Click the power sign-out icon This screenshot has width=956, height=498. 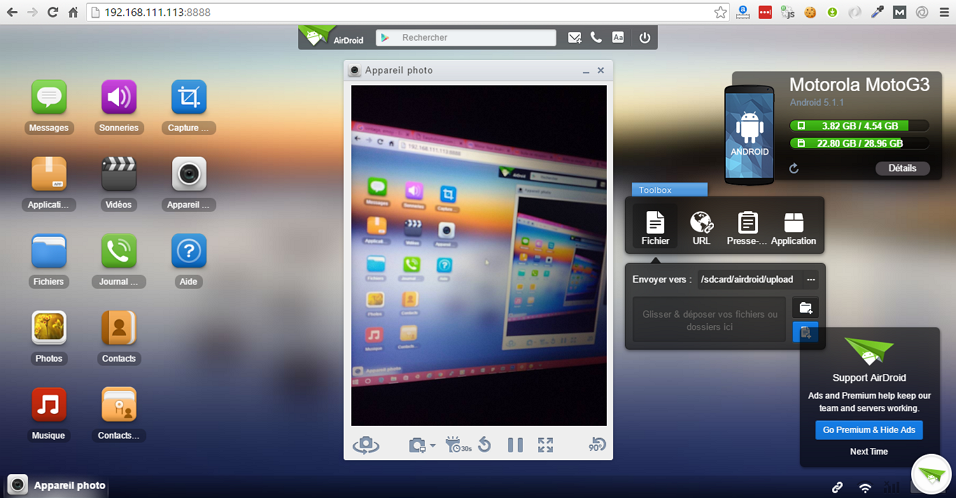pyautogui.click(x=644, y=38)
